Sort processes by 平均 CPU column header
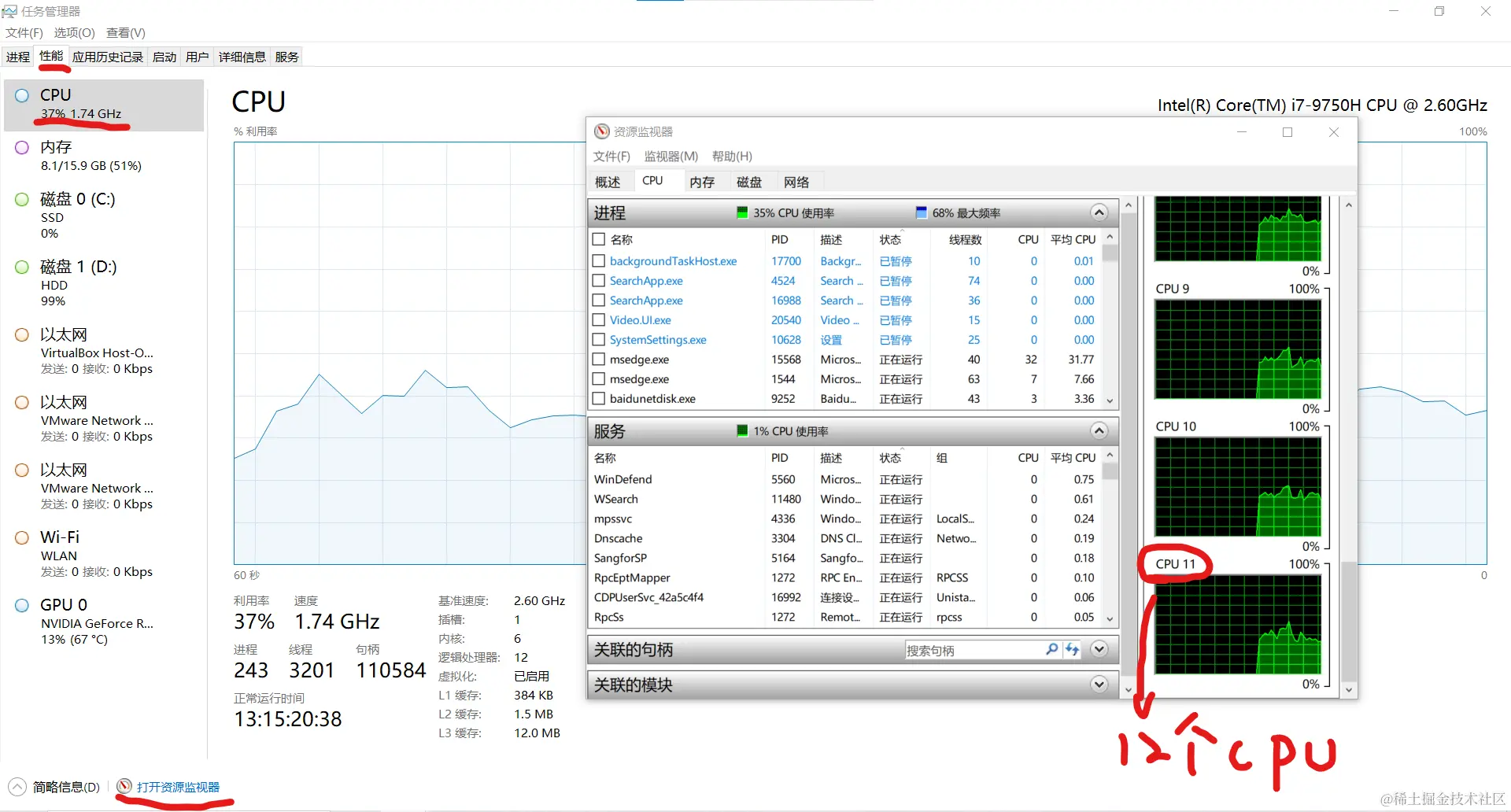This screenshot has height=812, width=1511. pyautogui.click(x=1073, y=239)
